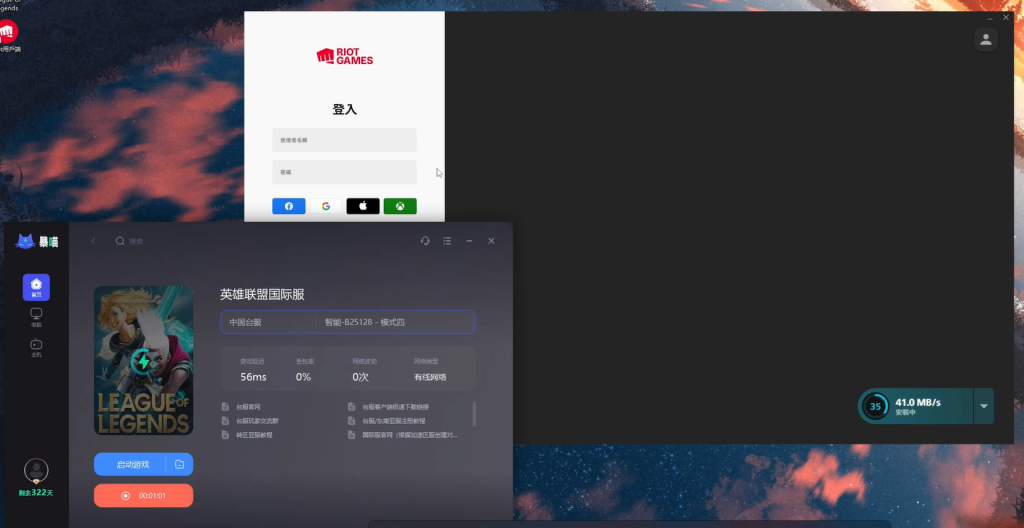Stop acceleration via the orange timer button
The height and width of the screenshot is (528, 1024).
coord(144,495)
